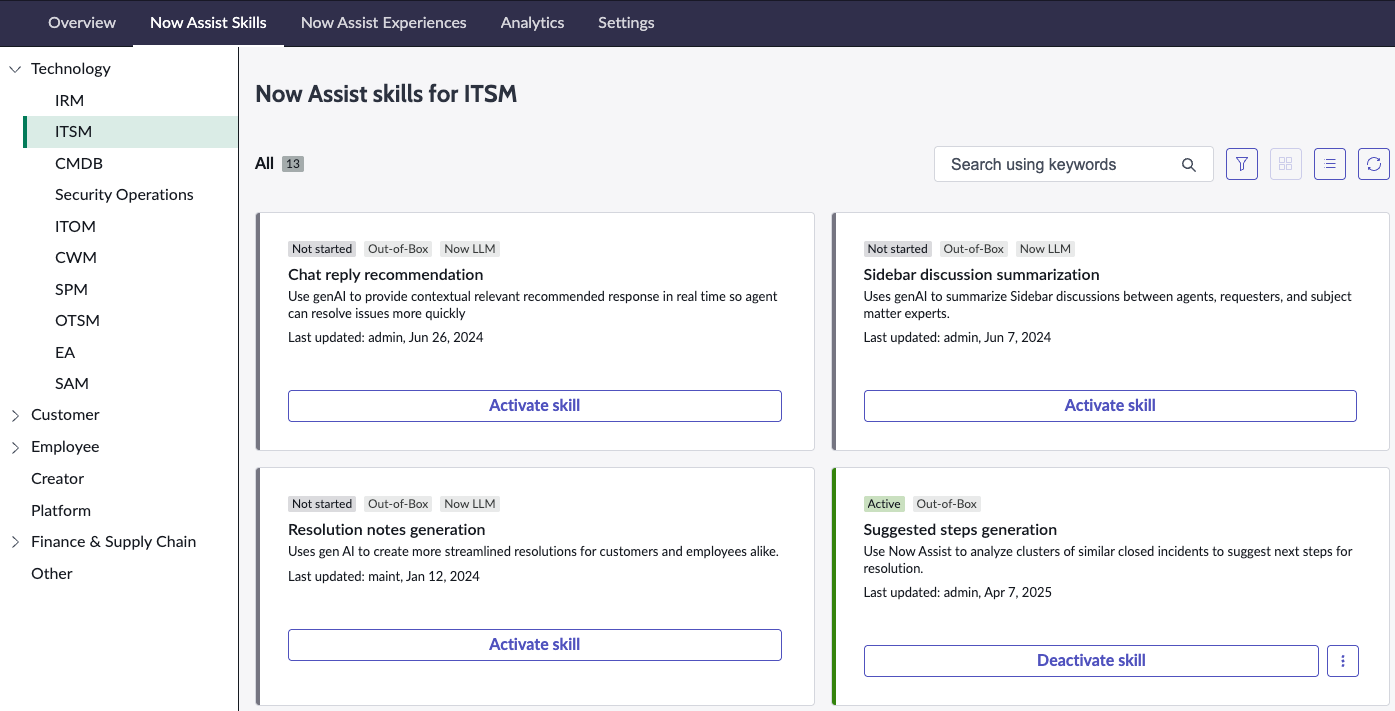Click the search magnifier icon
The height and width of the screenshot is (711, 1395).
click(1188, 165)
